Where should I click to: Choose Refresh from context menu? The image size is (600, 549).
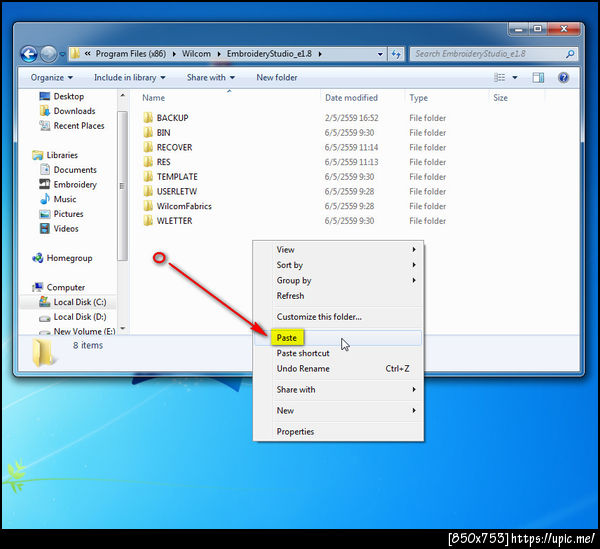click(x=338, y=296)
